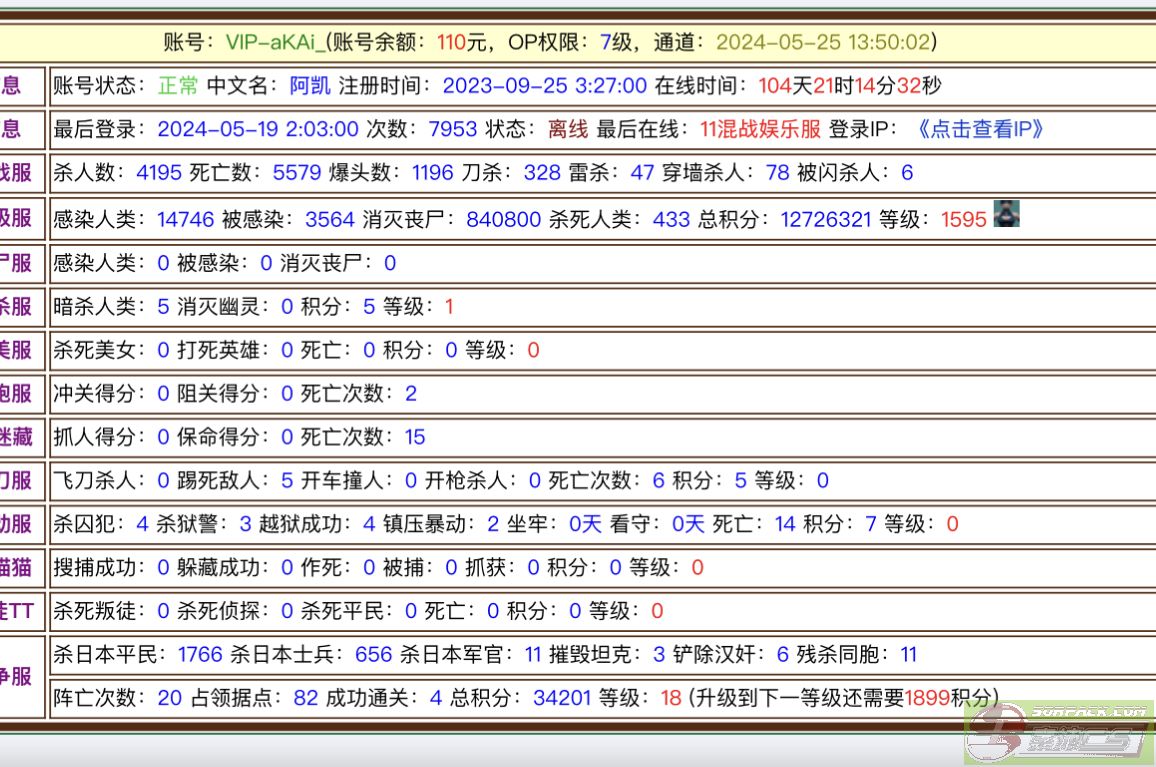
Task: Click 杀狱警 value 3
Action: (246, 524)
